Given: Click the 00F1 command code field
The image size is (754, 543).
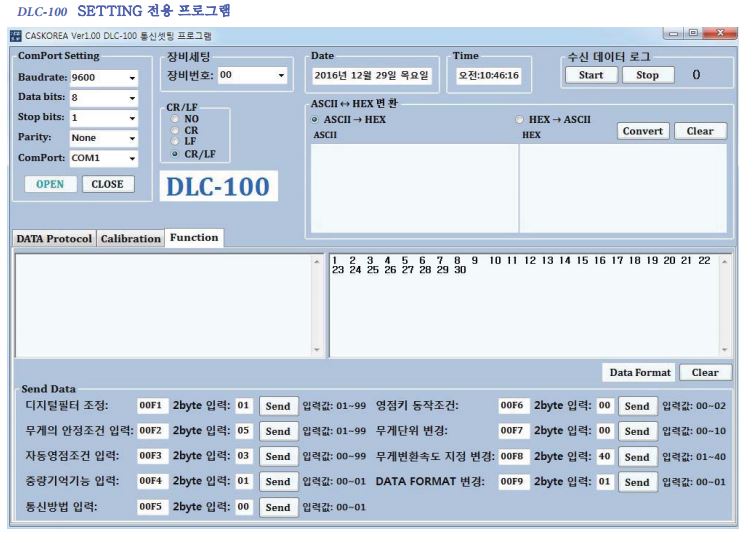Looking at the screenshot, I should coord(152,405).
